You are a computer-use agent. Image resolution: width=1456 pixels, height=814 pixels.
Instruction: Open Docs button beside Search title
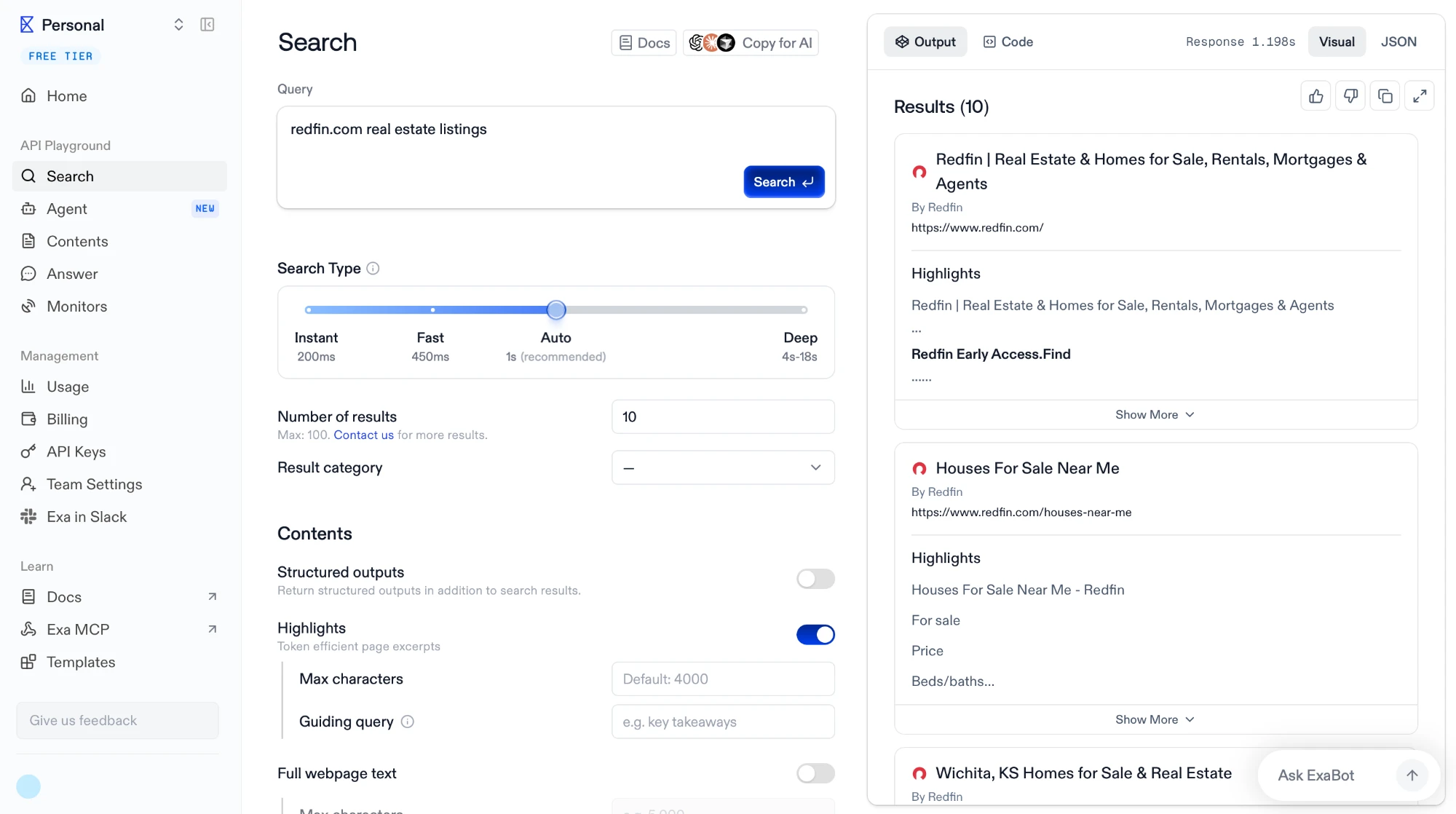pos(644,43)
